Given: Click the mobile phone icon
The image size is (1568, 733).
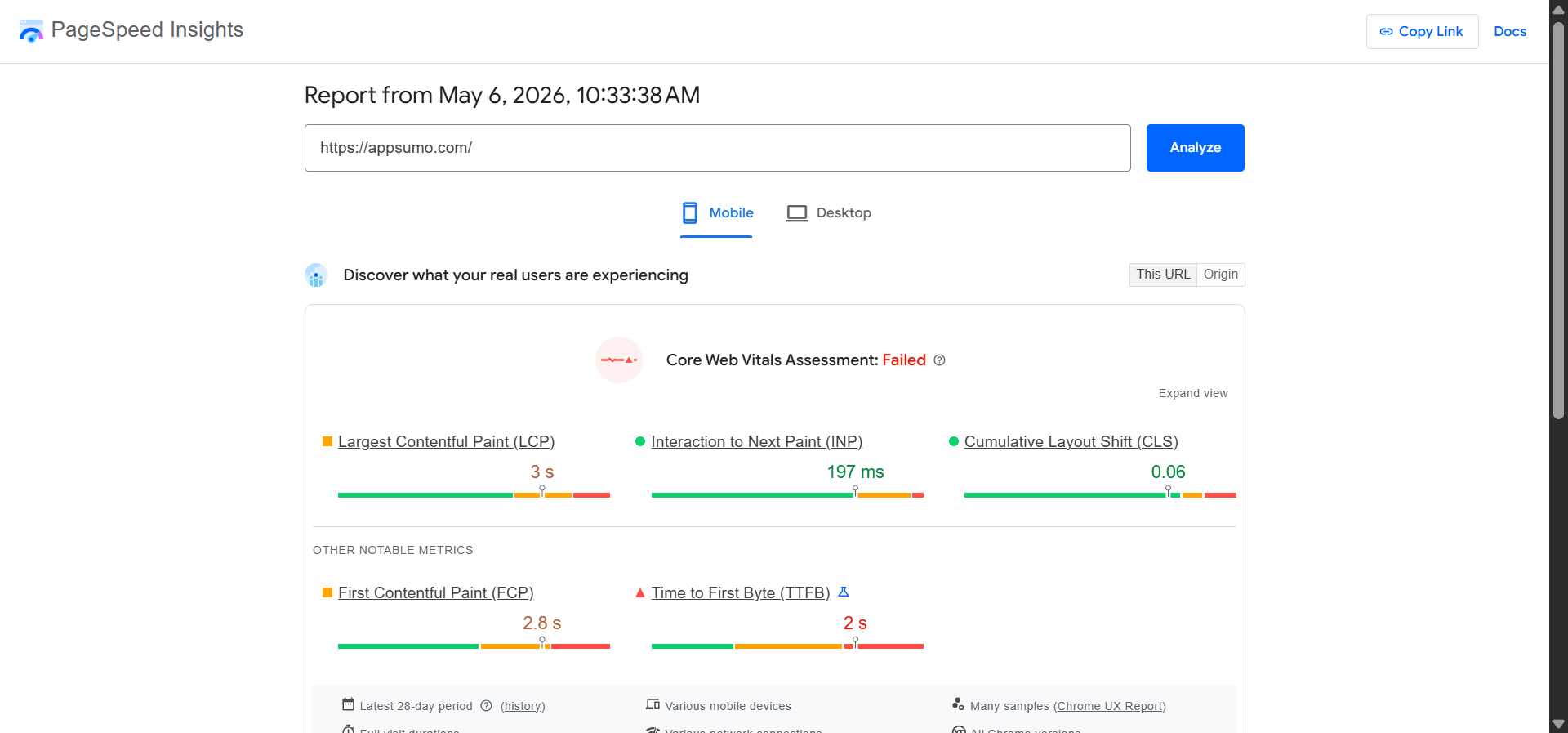Looking at the screenshot, I should point(690,213).
